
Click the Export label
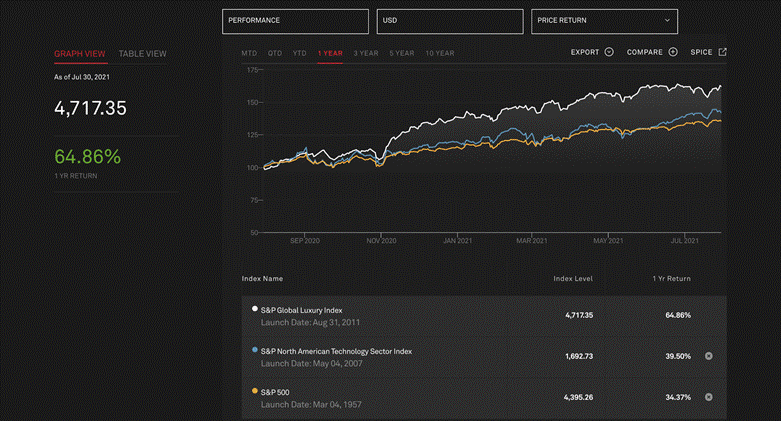(585, 52)
